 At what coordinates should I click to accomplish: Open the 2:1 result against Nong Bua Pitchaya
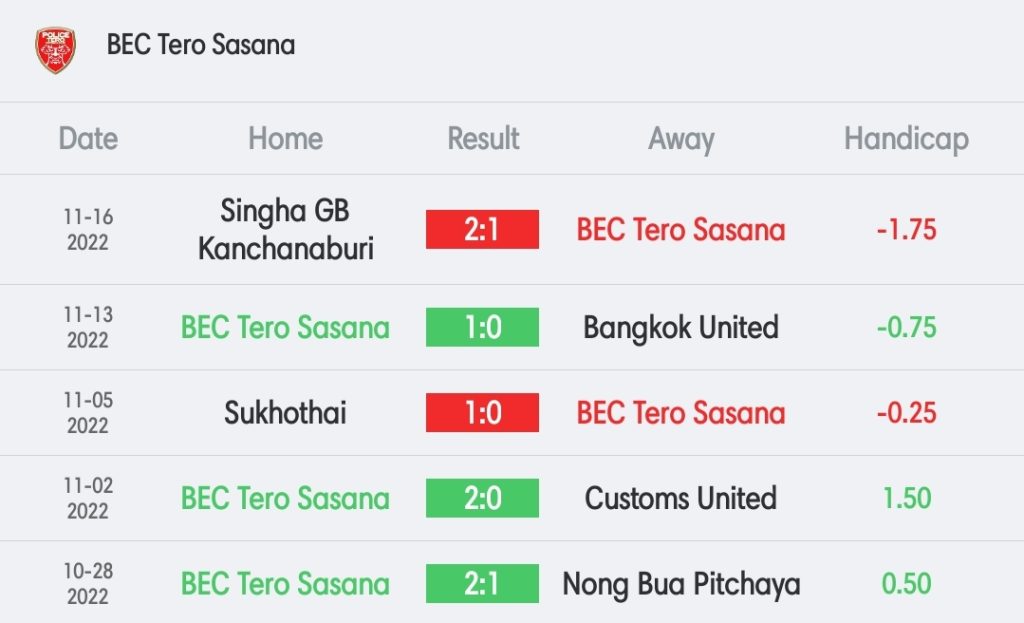[x=482, y=583]
